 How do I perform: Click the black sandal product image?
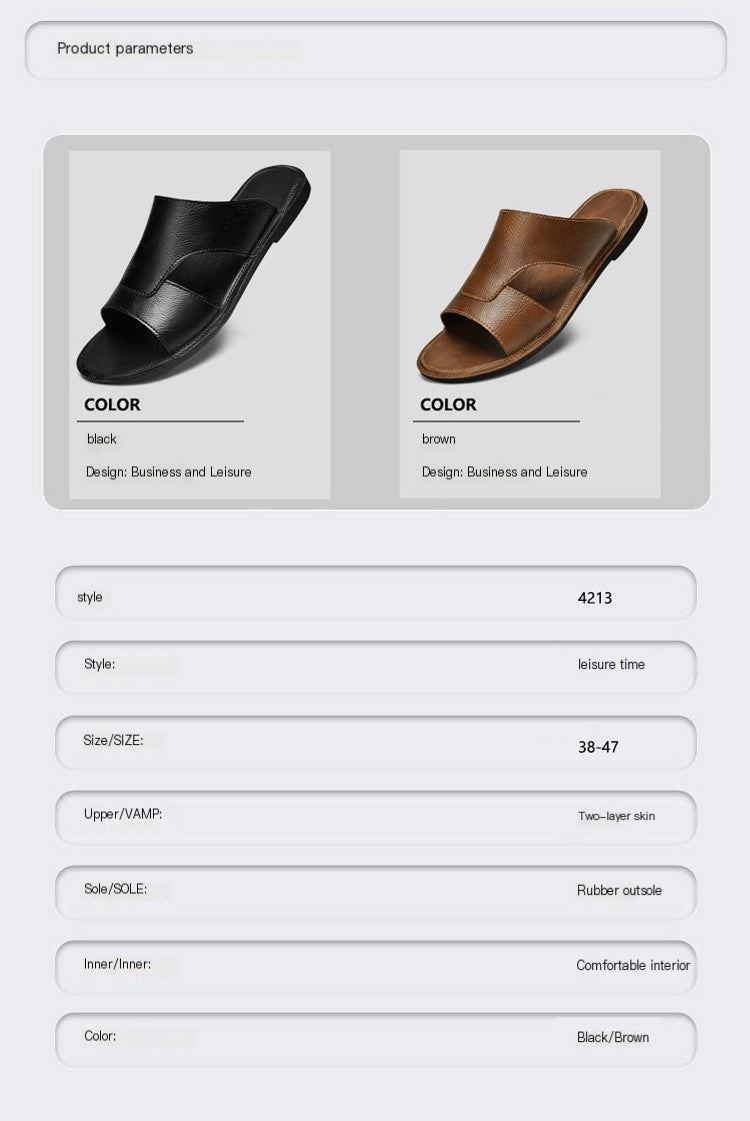pos(194,273)
